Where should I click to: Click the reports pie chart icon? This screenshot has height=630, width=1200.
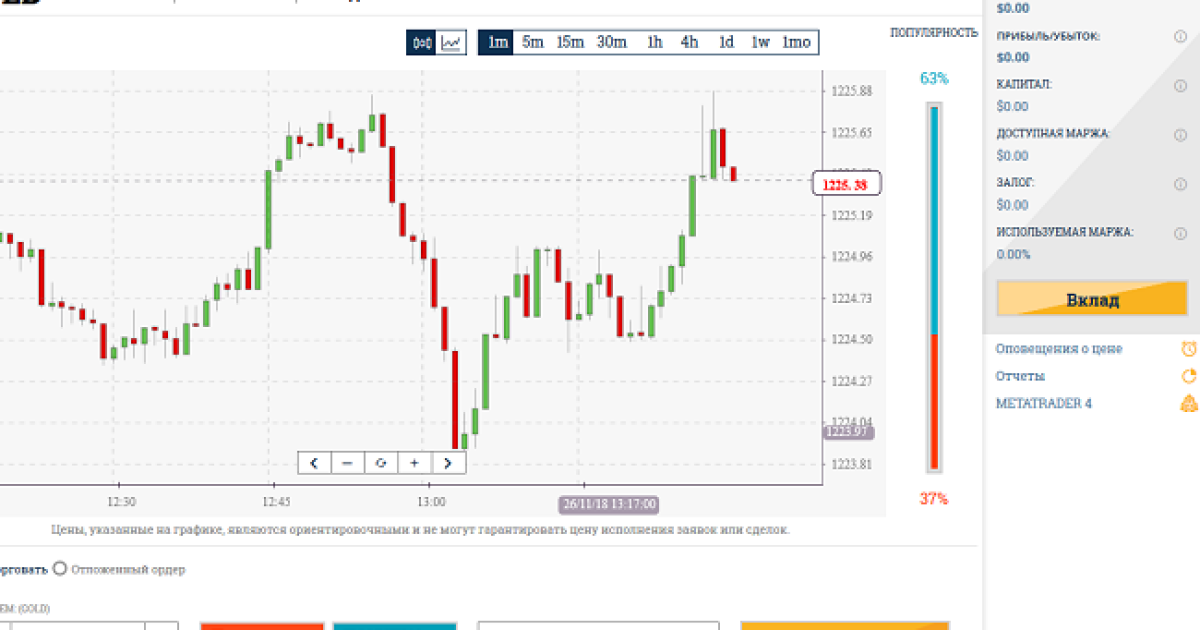tap(1189, 377)
